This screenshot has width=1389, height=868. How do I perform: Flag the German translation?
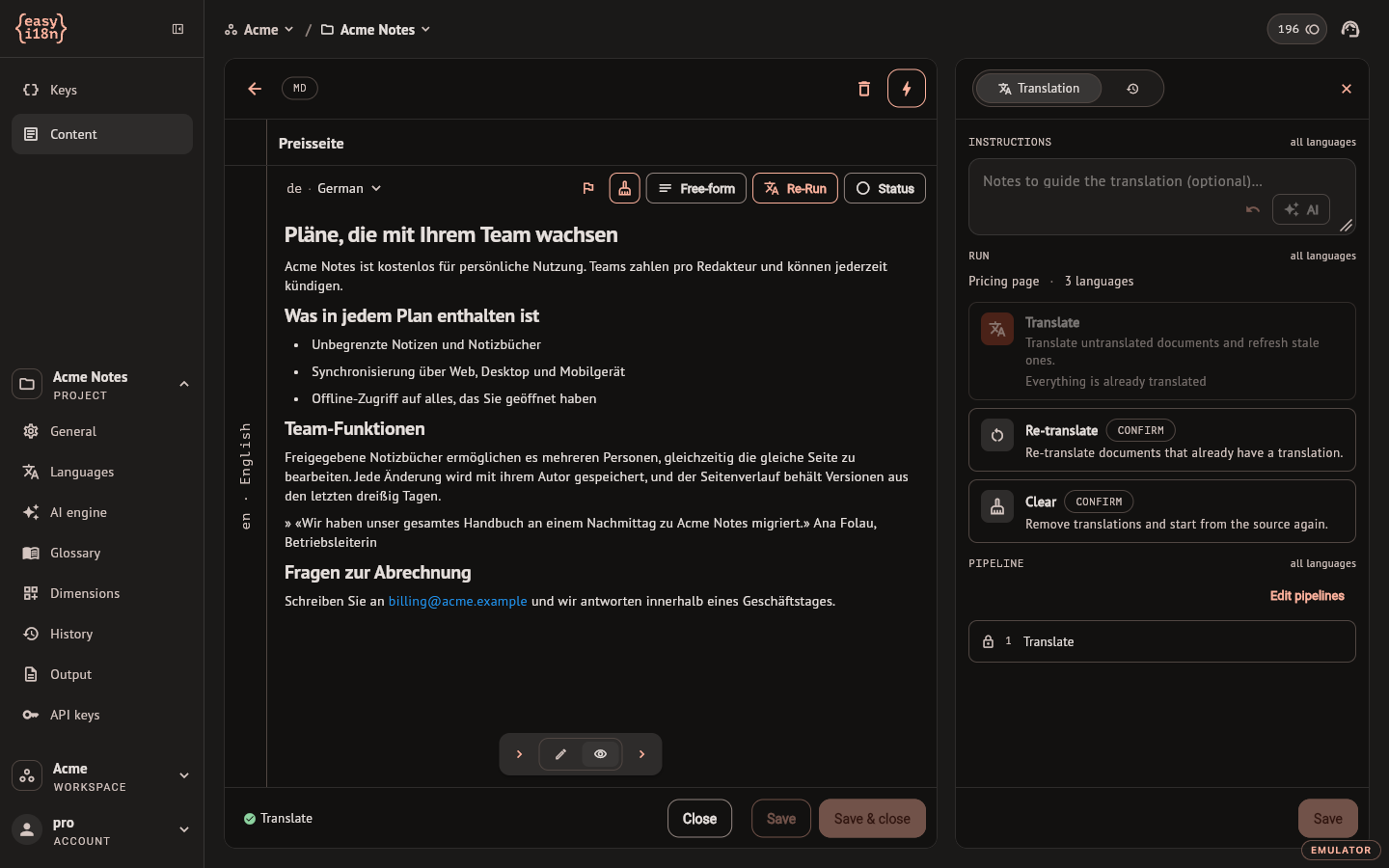pos(588,188)
